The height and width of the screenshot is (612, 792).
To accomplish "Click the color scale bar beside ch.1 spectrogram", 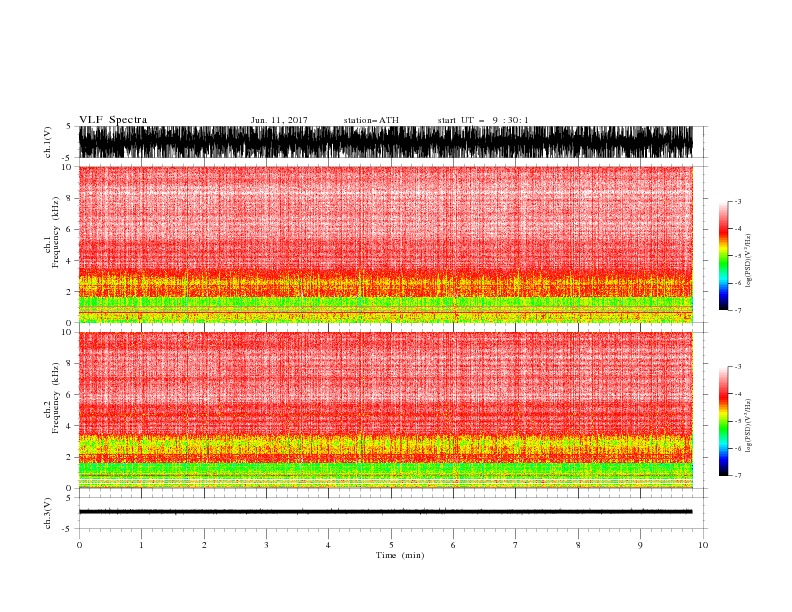I will tap(723, 256).
